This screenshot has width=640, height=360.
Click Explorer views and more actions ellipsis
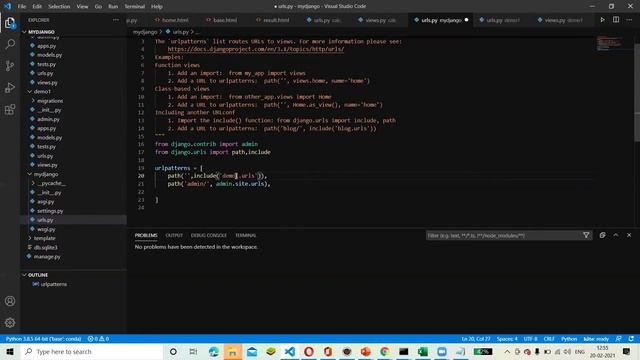click(x=116, y=20)
